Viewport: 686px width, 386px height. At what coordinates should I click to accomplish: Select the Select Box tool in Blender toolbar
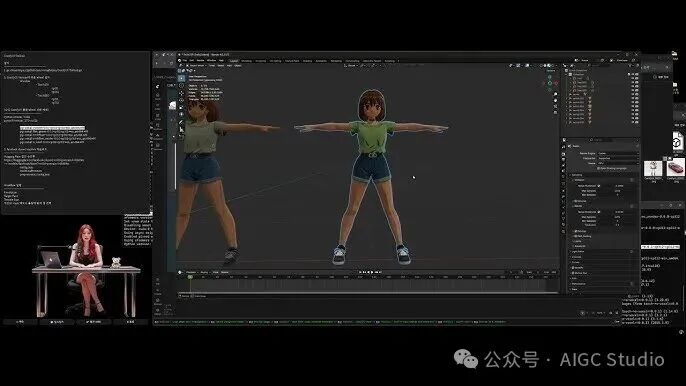coord(181,78)
